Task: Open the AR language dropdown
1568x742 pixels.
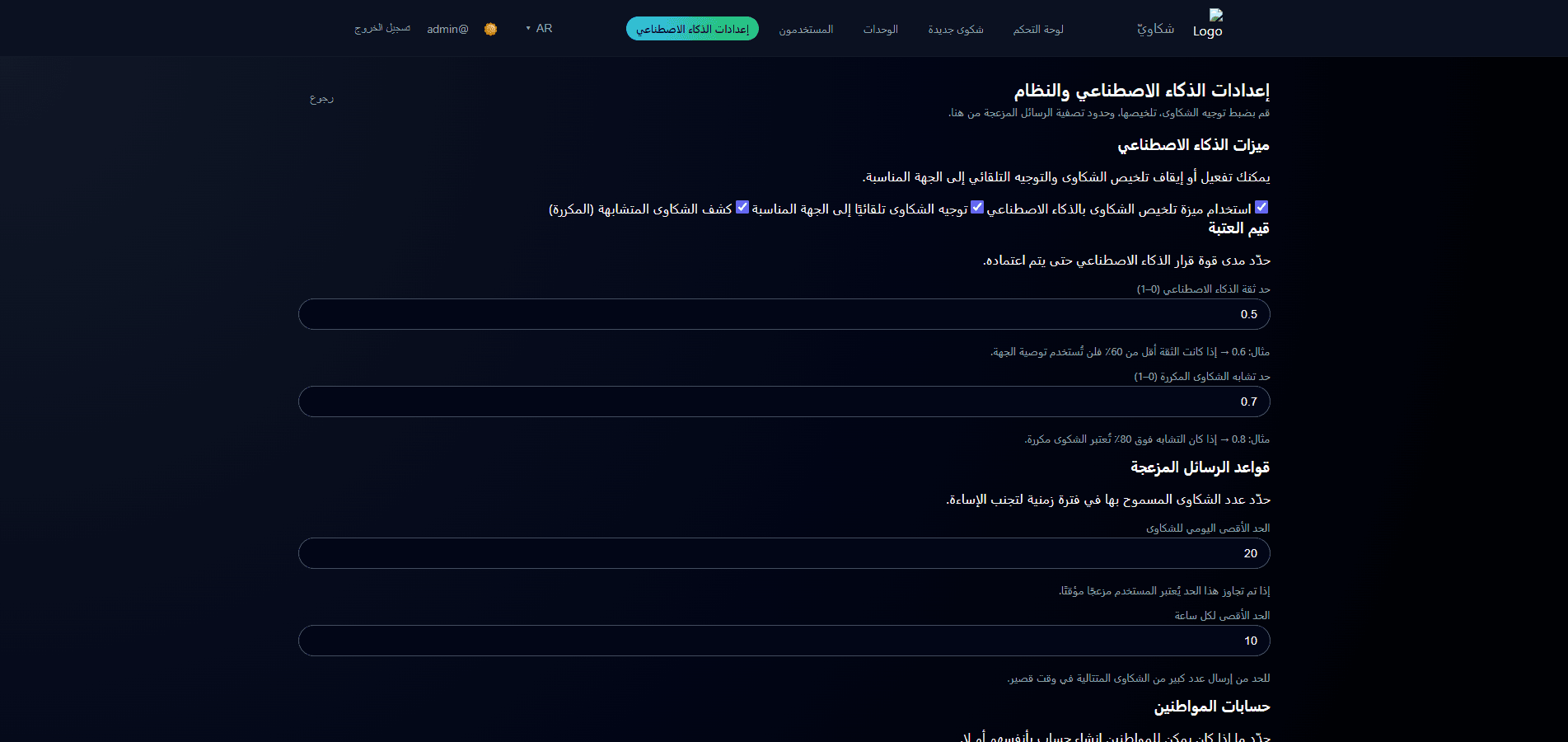Action: [x=542, y=28]
